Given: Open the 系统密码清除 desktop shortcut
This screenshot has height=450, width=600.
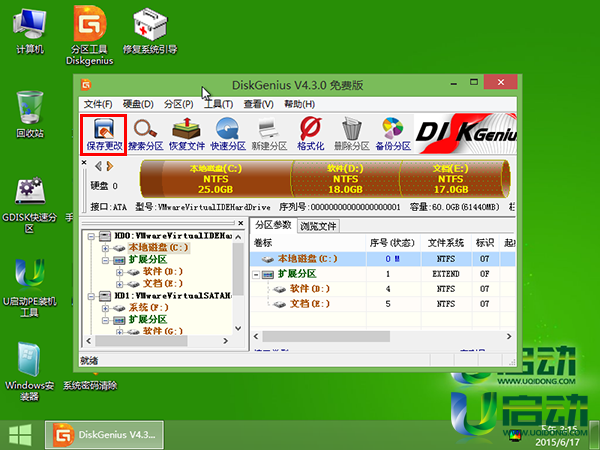Looking at the screenshot, I should [90, 385].
